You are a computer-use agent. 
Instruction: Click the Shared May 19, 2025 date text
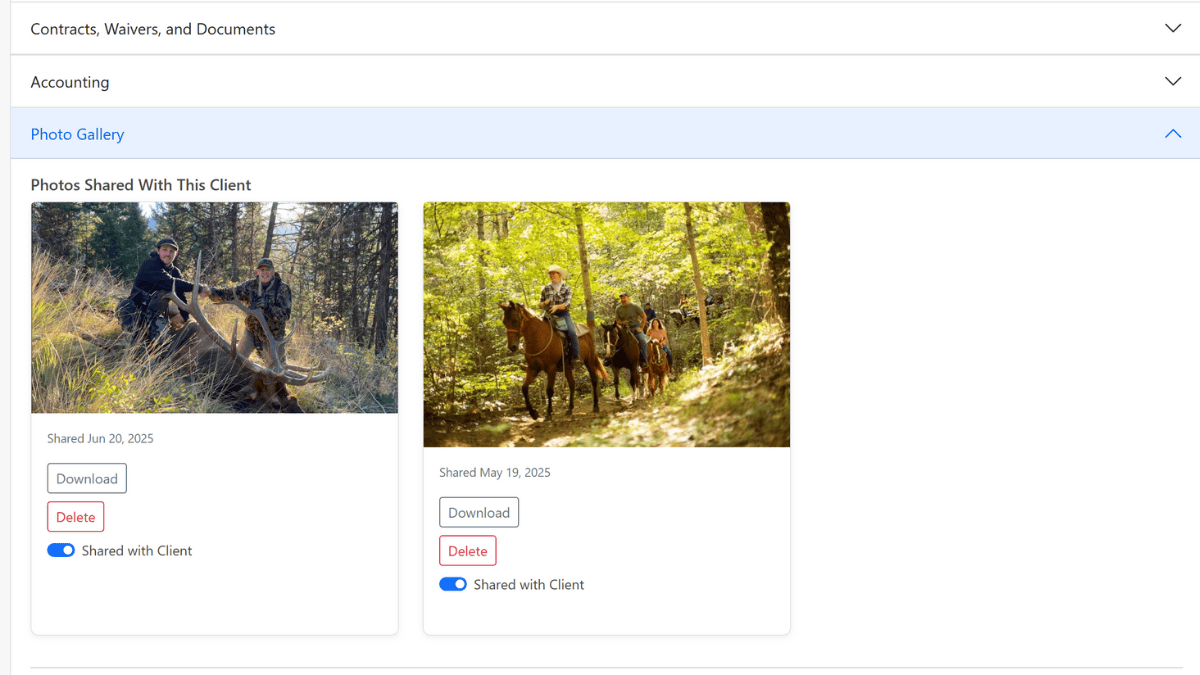click(494, 473)
